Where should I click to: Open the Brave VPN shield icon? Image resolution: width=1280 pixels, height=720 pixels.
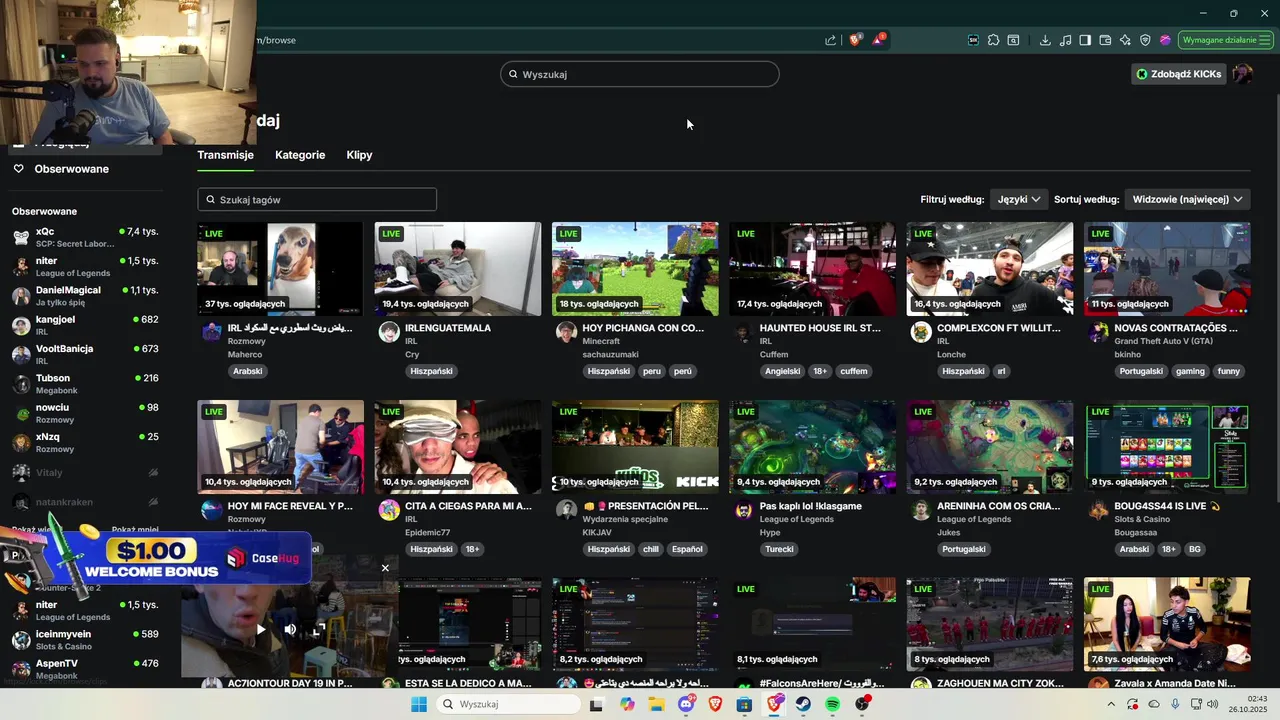click(x=1145, y=40)
